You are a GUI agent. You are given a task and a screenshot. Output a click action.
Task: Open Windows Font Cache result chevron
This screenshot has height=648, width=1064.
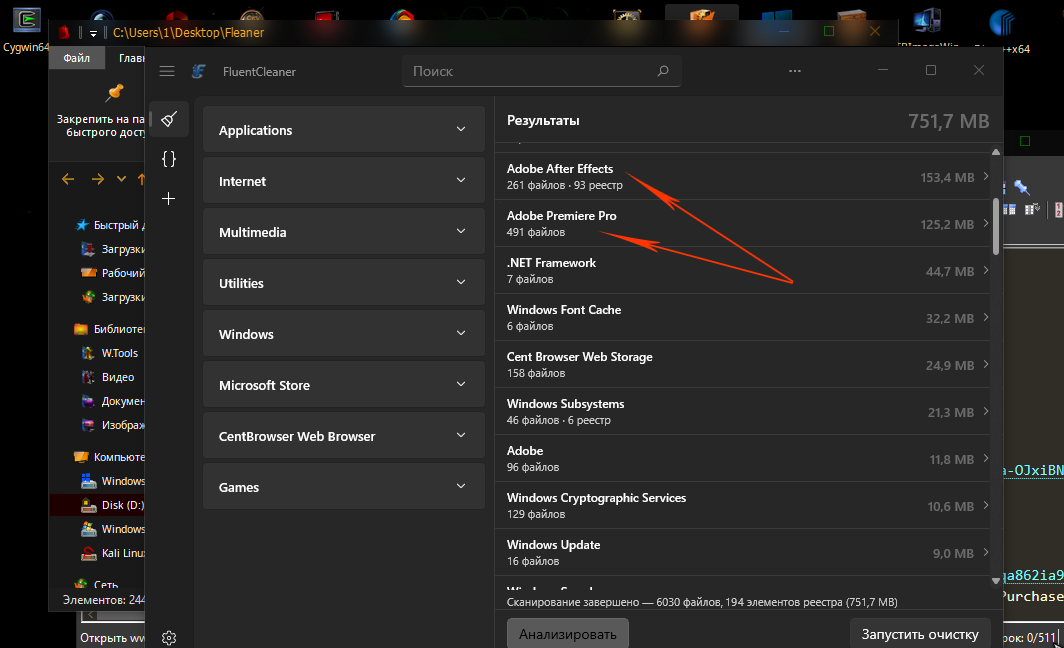(x=985, y=318)
